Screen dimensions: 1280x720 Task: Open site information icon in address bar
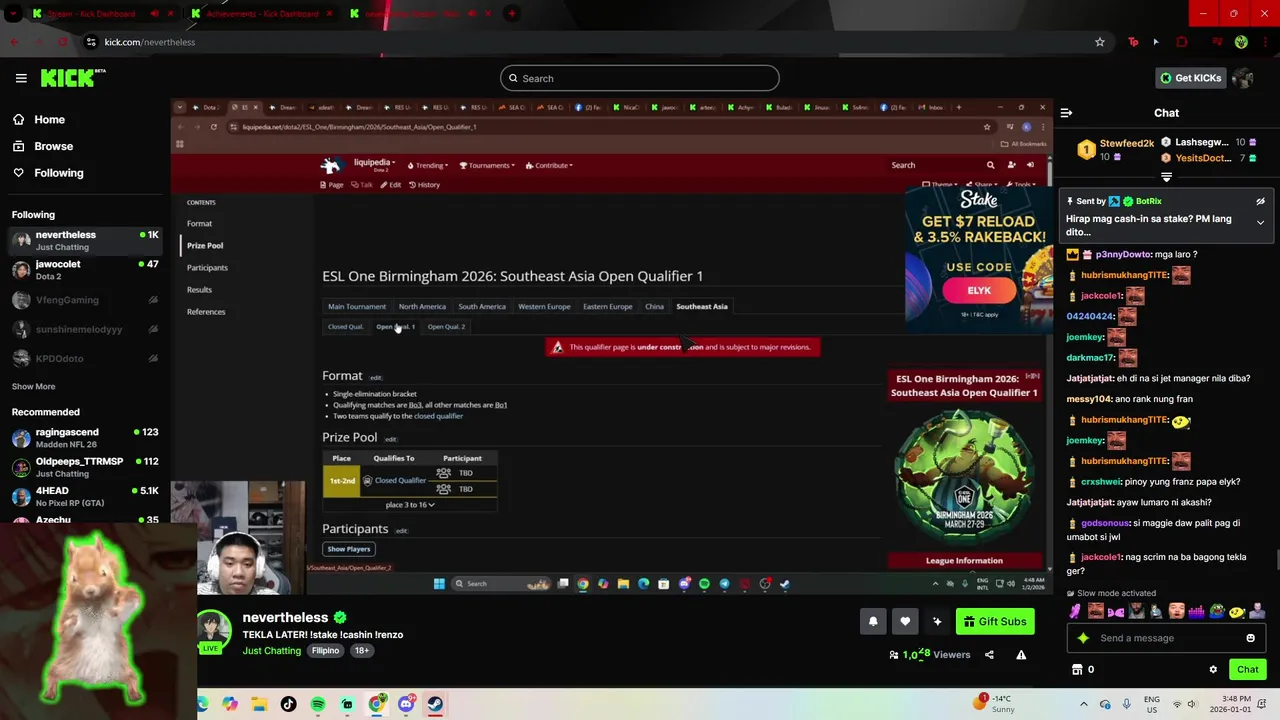click(x=91, y=42)
